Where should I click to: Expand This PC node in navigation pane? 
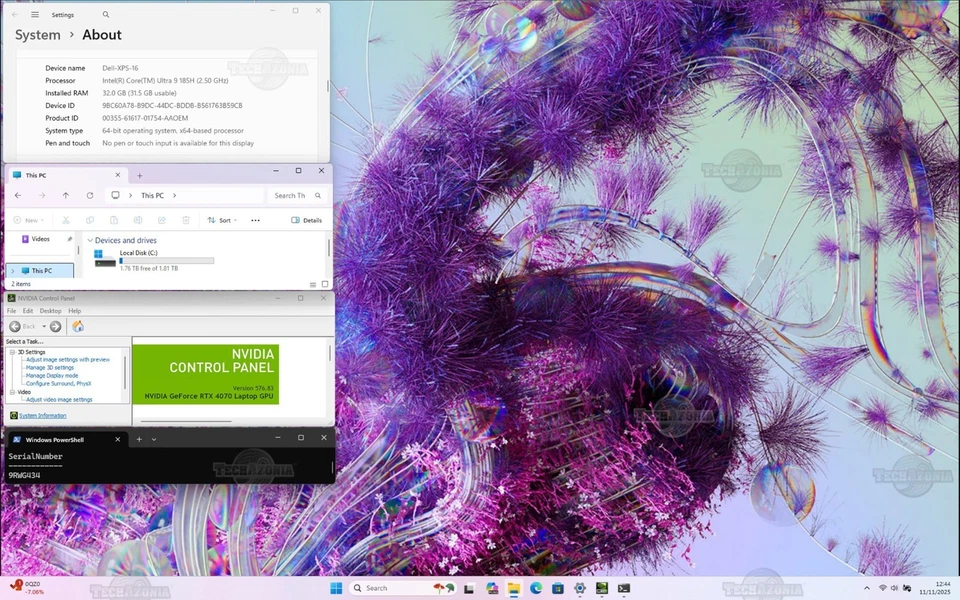click(13, 271)
